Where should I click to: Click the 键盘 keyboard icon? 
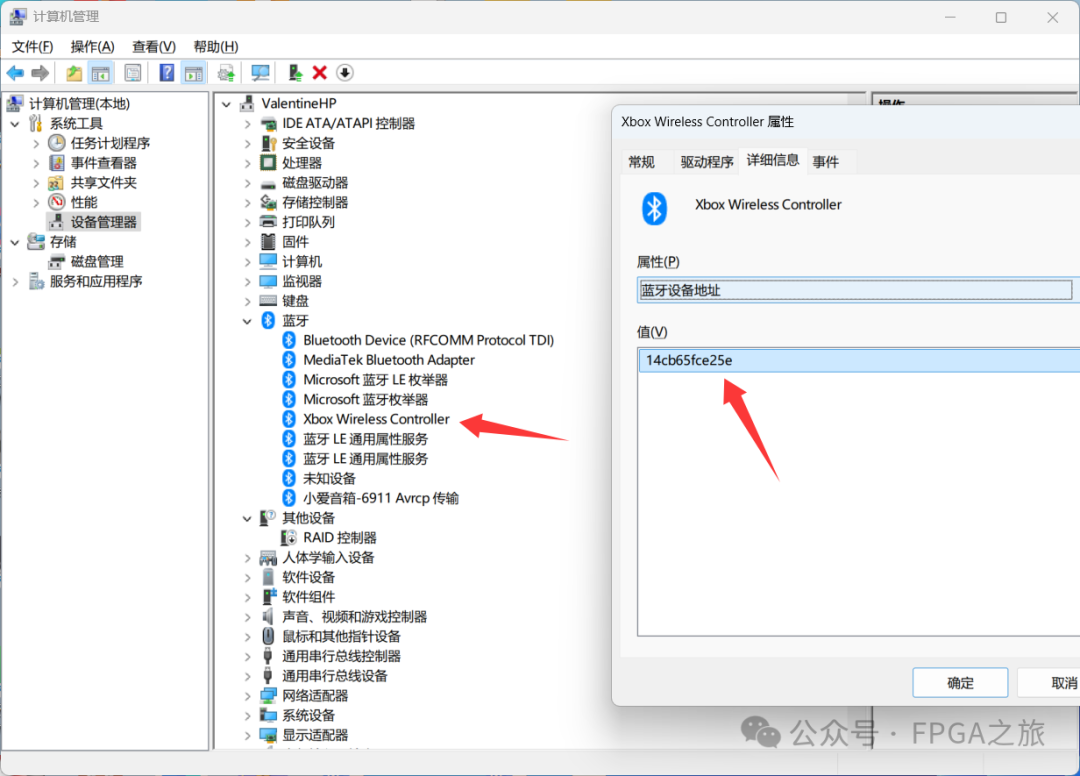(x=268, y=301)
